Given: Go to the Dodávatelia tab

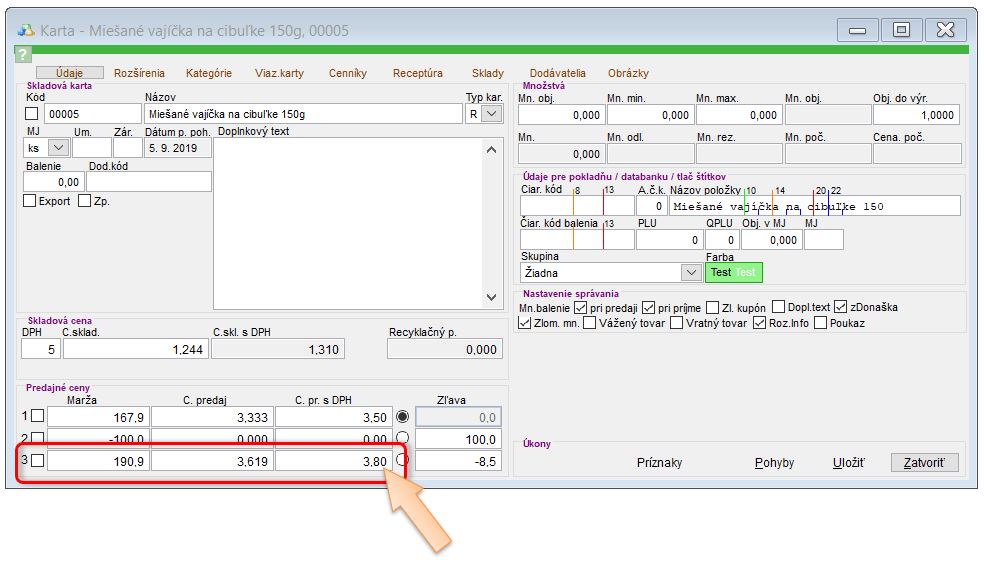Looking at the screenshot, I should click(x=557, y=73).
